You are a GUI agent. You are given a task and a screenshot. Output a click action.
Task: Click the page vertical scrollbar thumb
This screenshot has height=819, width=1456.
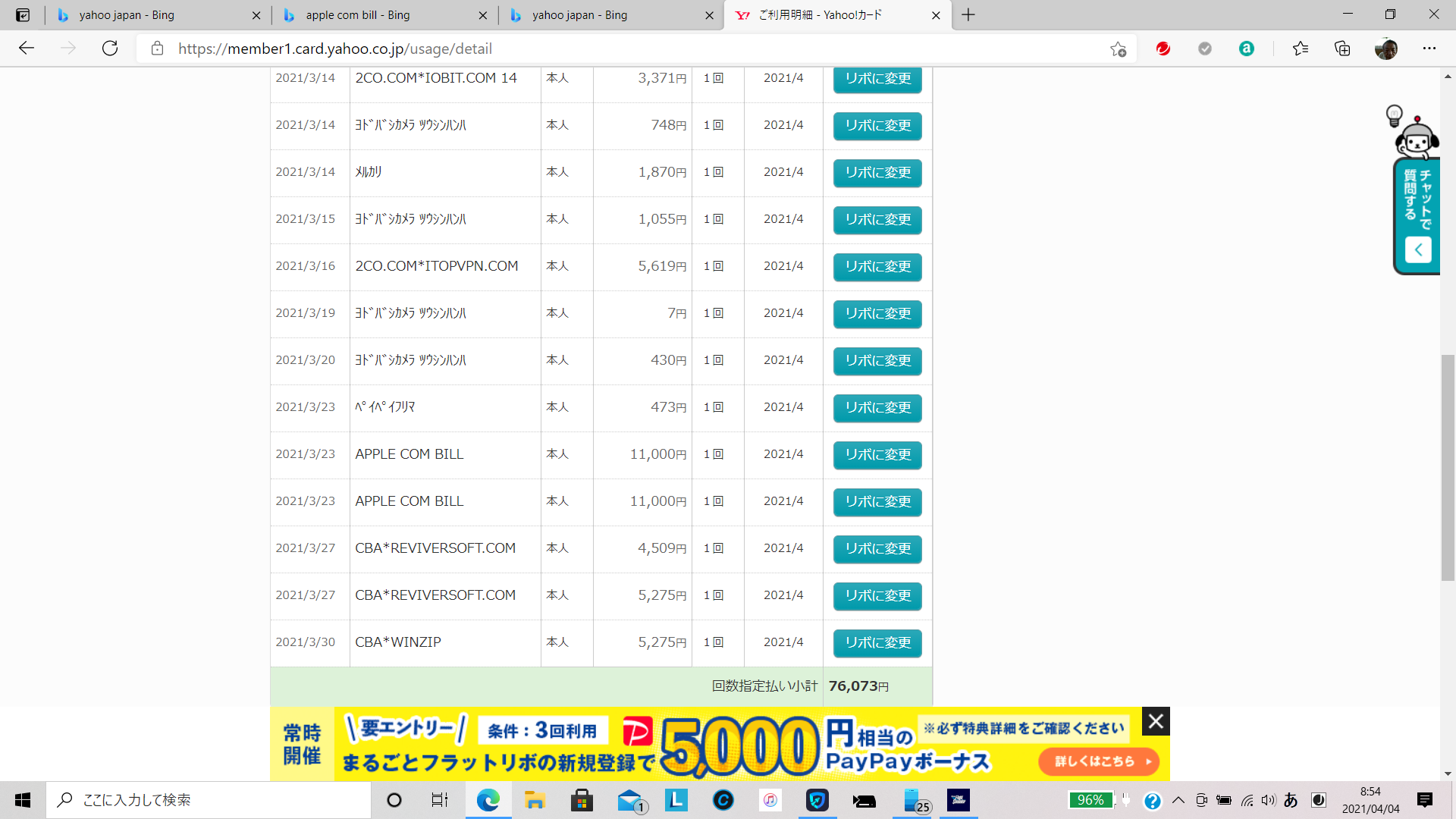[1448, 467]
